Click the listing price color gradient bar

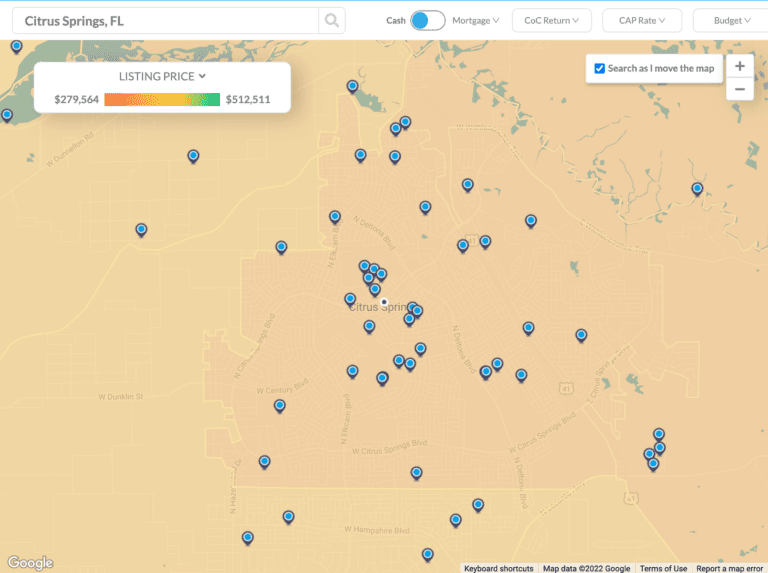(162, 99)
